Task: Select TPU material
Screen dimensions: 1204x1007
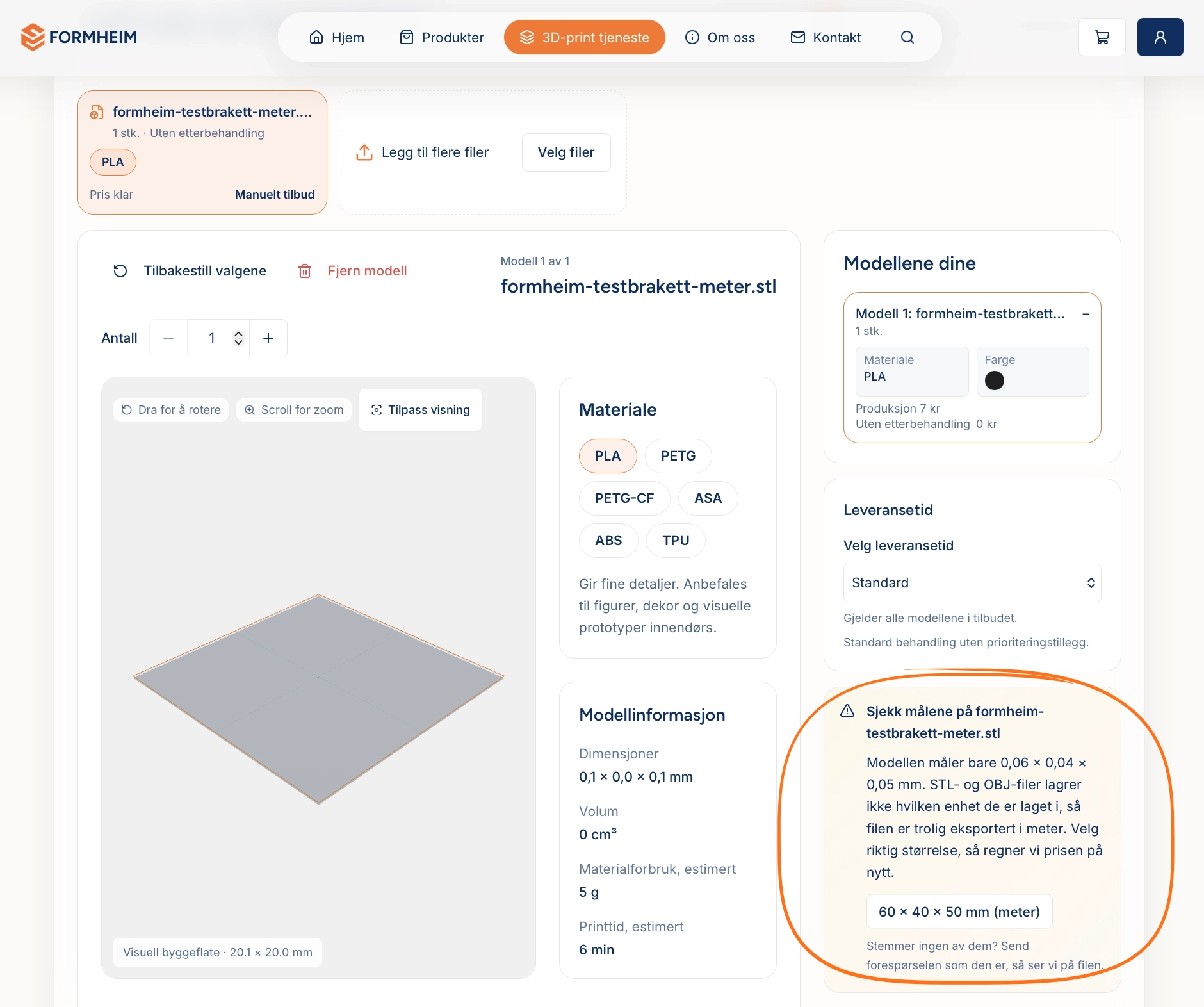Action: click(x=676, y=541)
